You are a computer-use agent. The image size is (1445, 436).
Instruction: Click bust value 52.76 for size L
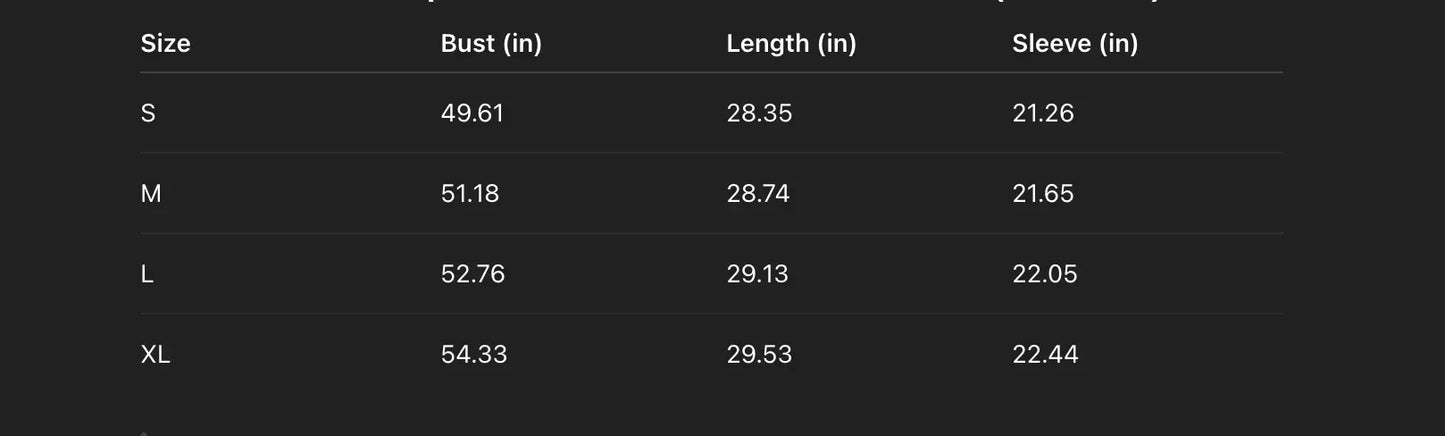pyautogui.click(x=473, y=274)
